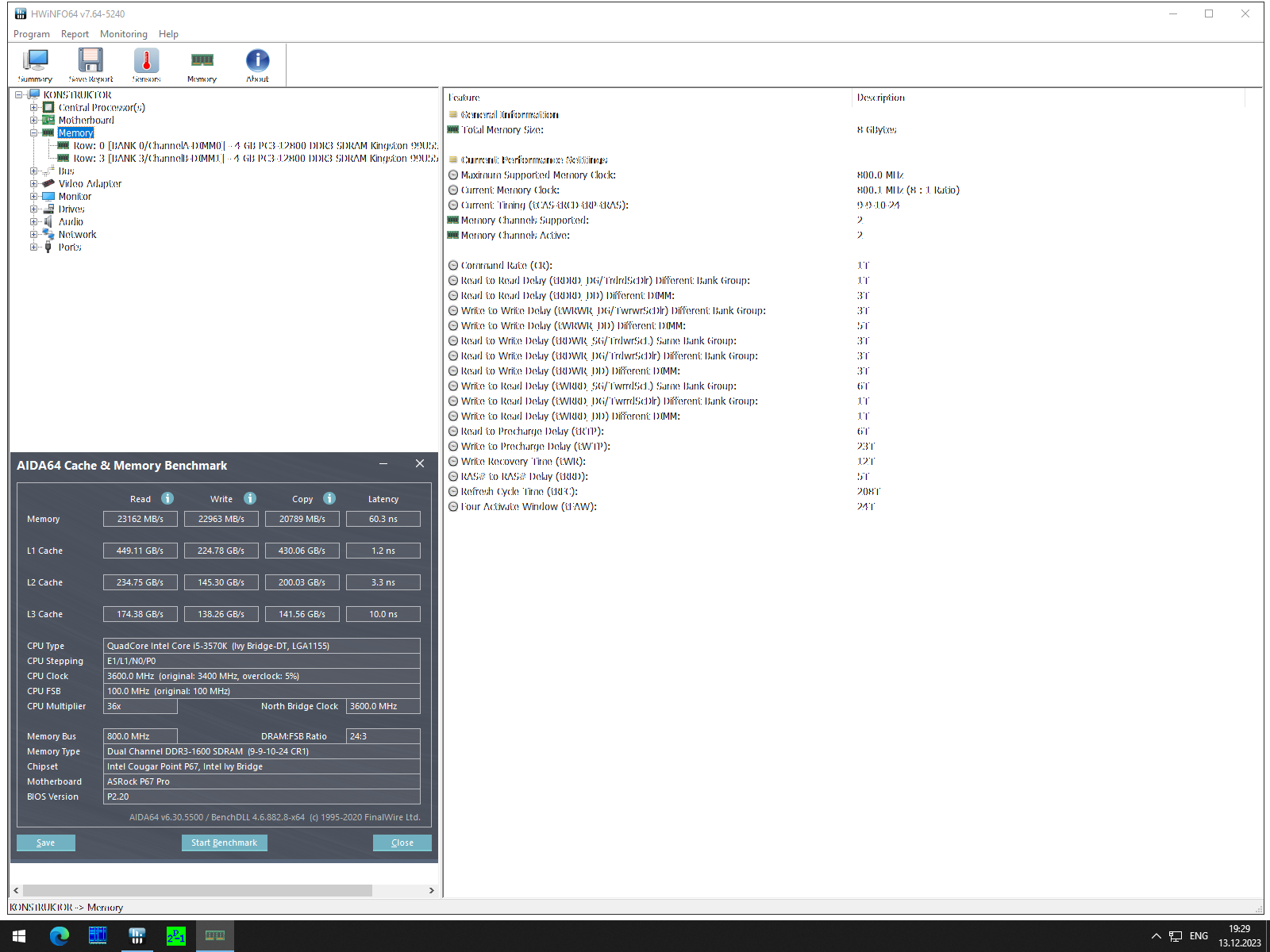
Task: Select the "Command Rate (CR):" row
Action: click(853, 265)
